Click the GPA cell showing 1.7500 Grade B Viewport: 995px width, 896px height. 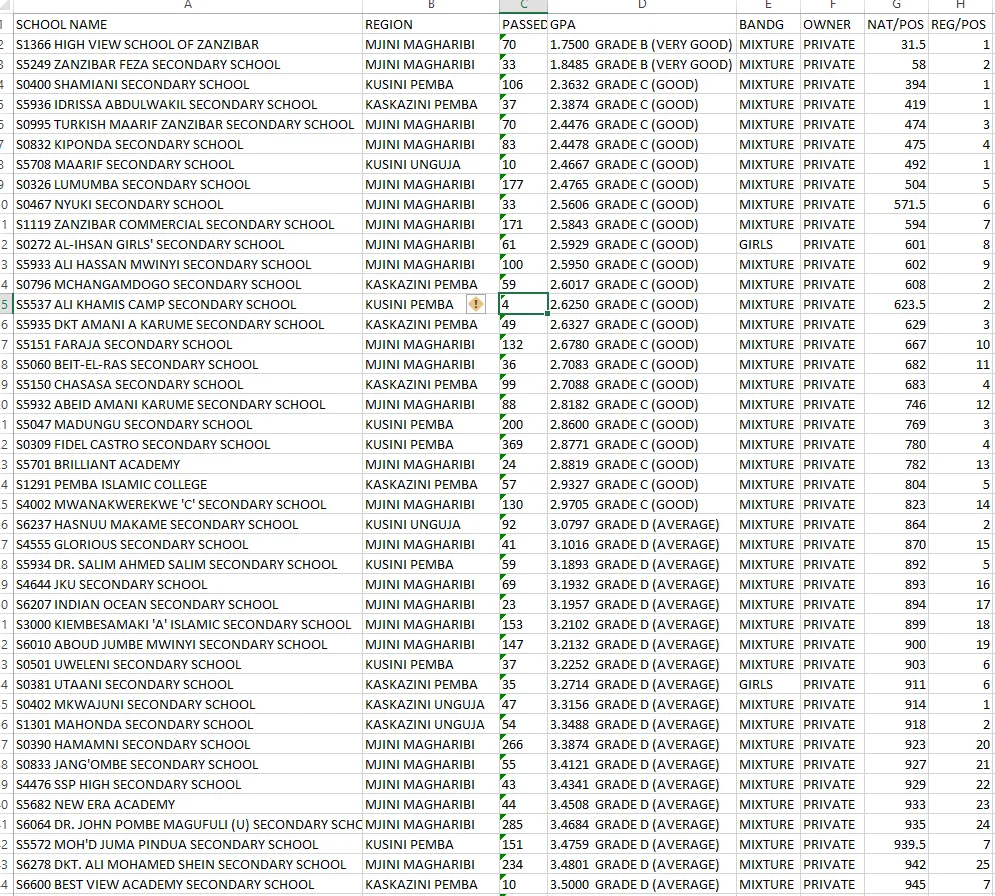(641, 44)
